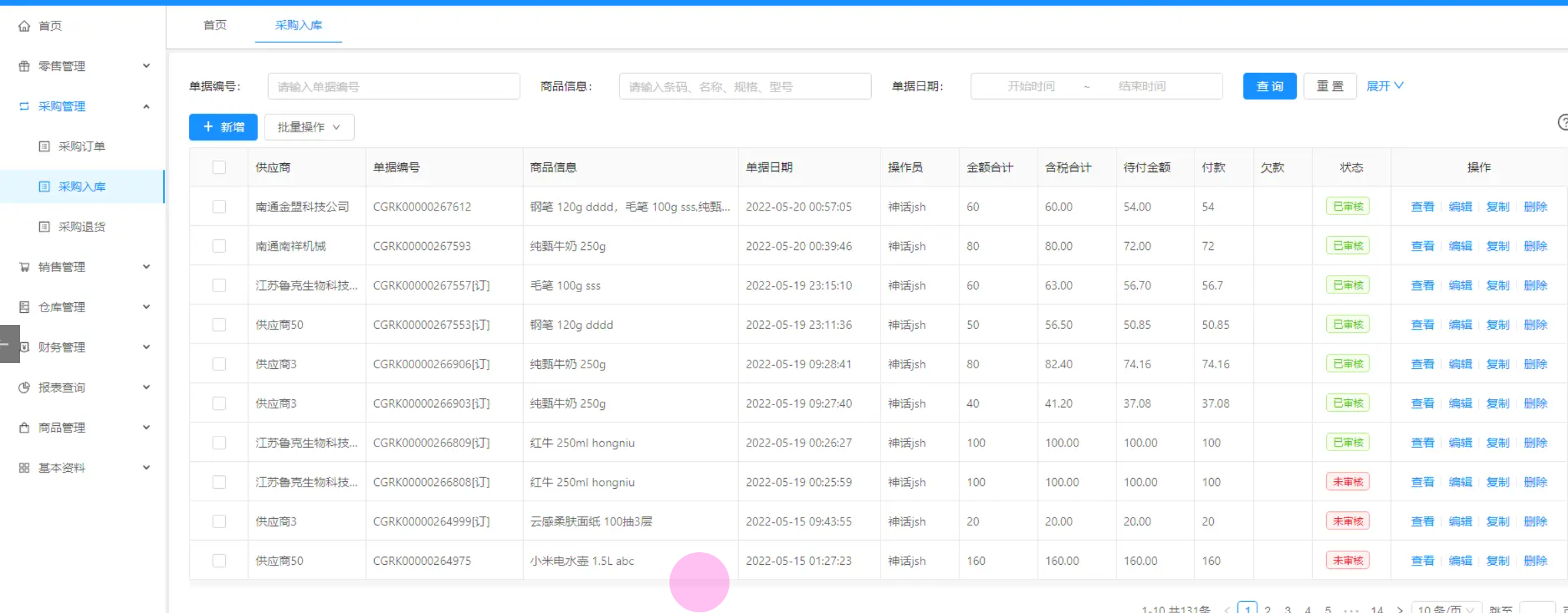Expand more filters with 展开
Viewport: 1568px width, 613px height.
(1385, 86)
